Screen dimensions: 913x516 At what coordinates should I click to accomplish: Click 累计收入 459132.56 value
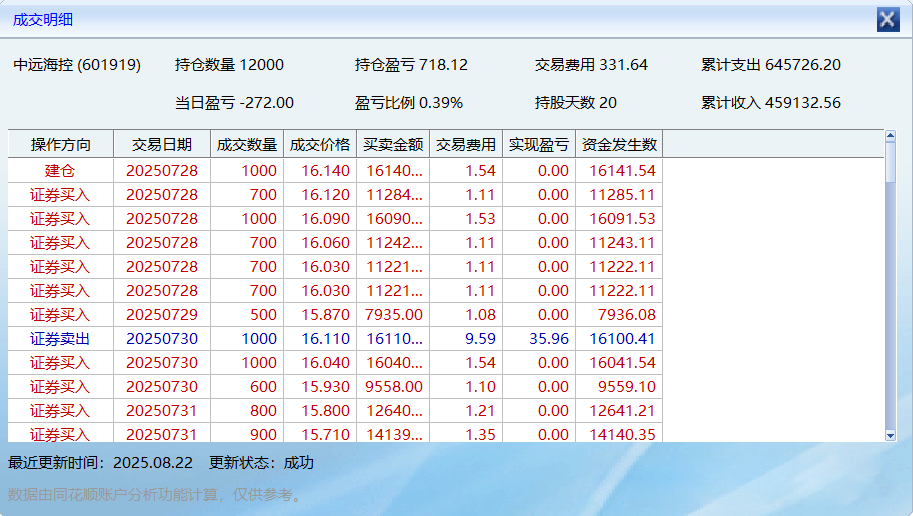coord(771,103)
